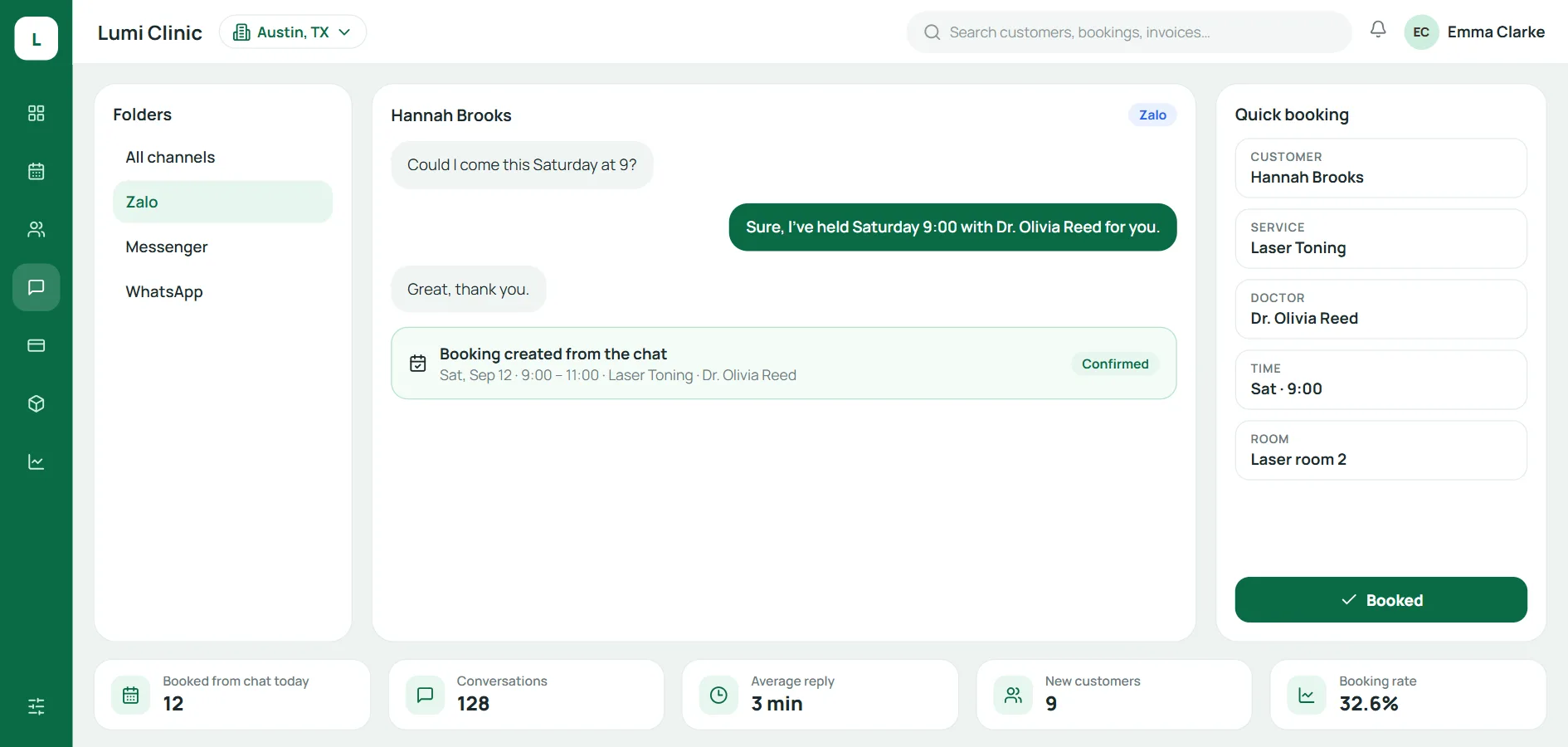Open the dashboard grid icon in sidebar
Screen dimensions: 1568x747
tap(36, 113)
